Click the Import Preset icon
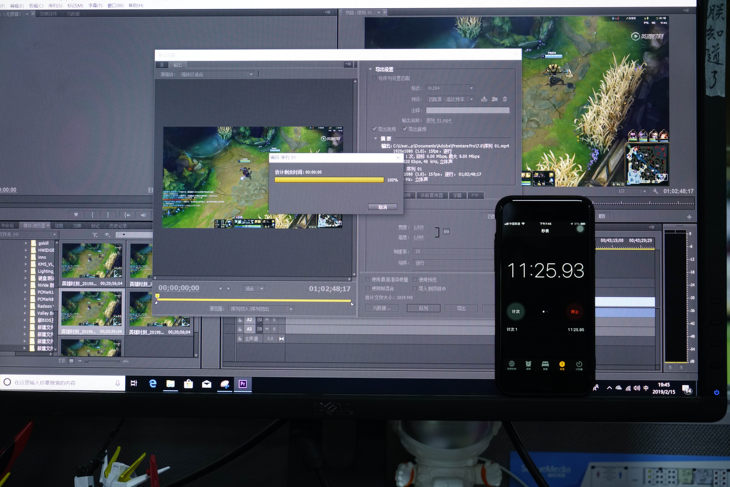The height and width of the screenshot is (487, 730). coord(495,99)
